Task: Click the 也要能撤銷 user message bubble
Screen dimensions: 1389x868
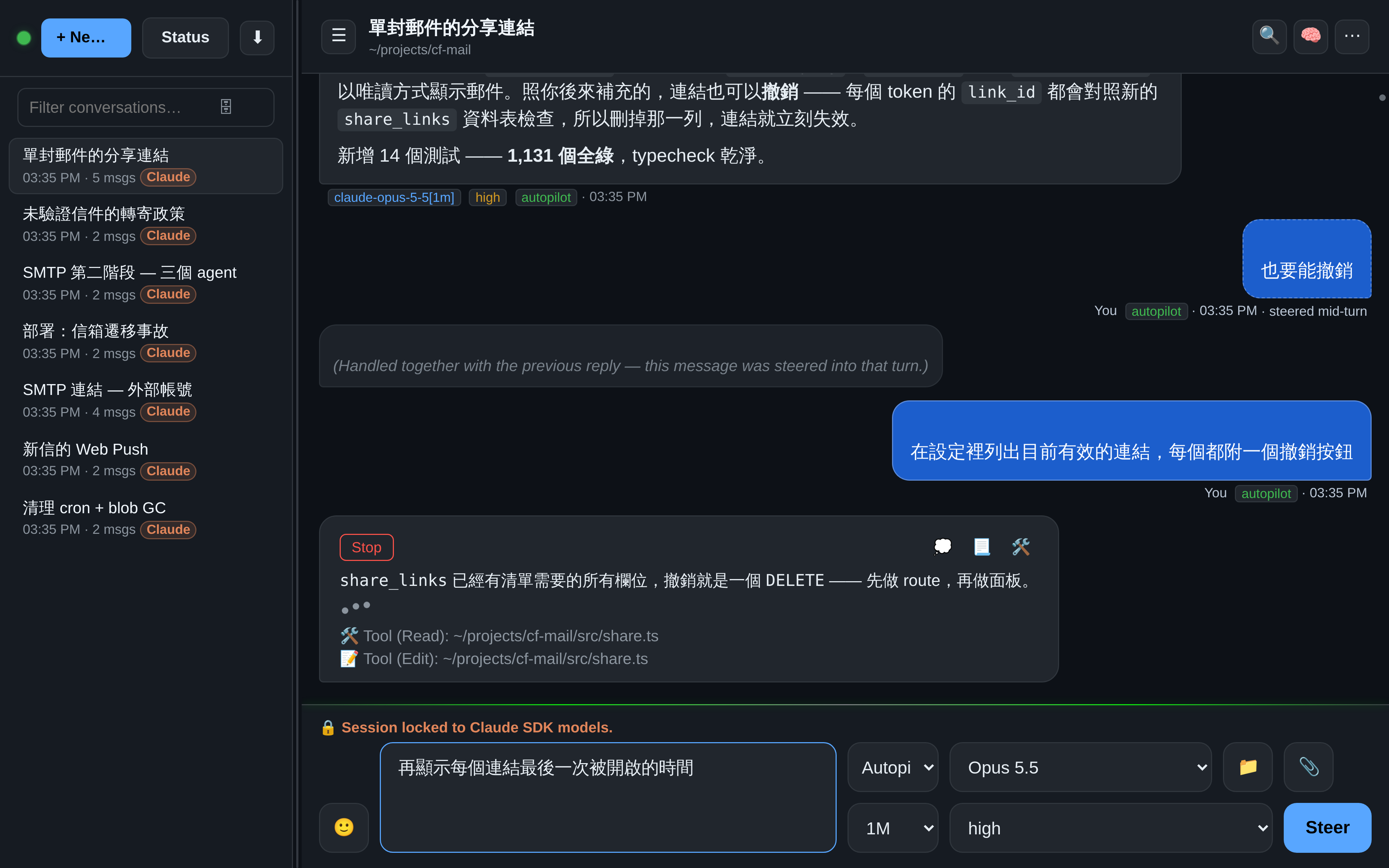Action: pos(1307,259)
